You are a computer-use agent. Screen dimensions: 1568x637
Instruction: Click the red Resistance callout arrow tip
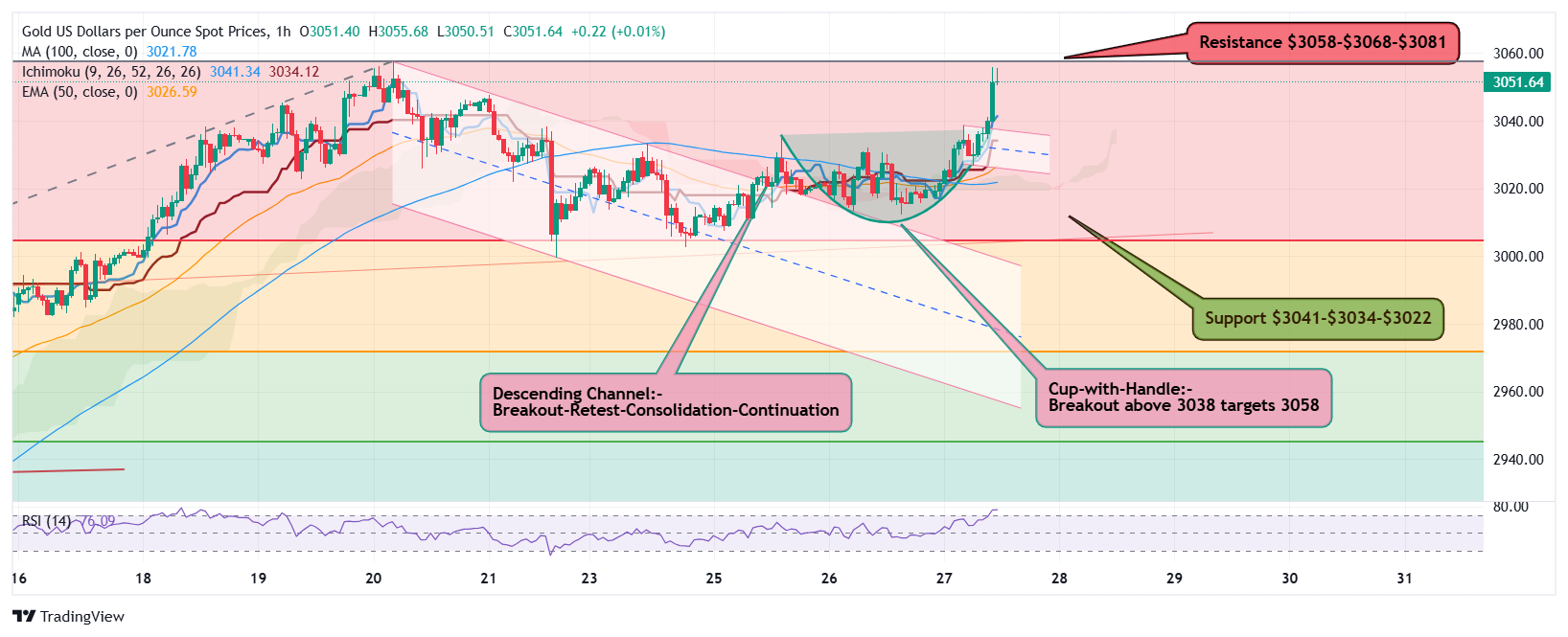tap(1068, 57)
